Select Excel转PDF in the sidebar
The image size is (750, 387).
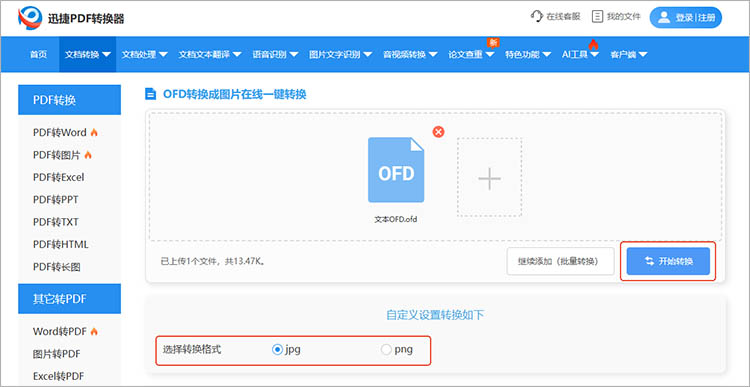coord(58,376)
